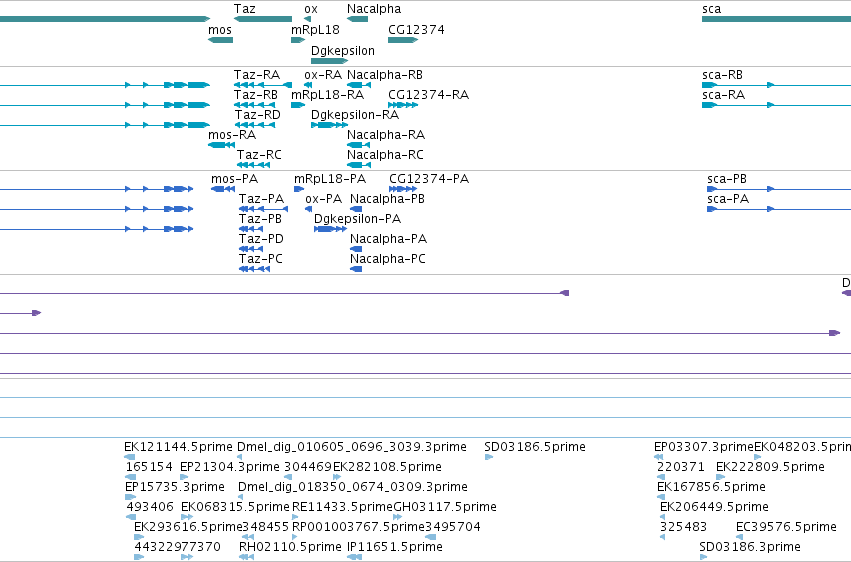Click the mRpL18-RA transcript

tap(298, 105)
